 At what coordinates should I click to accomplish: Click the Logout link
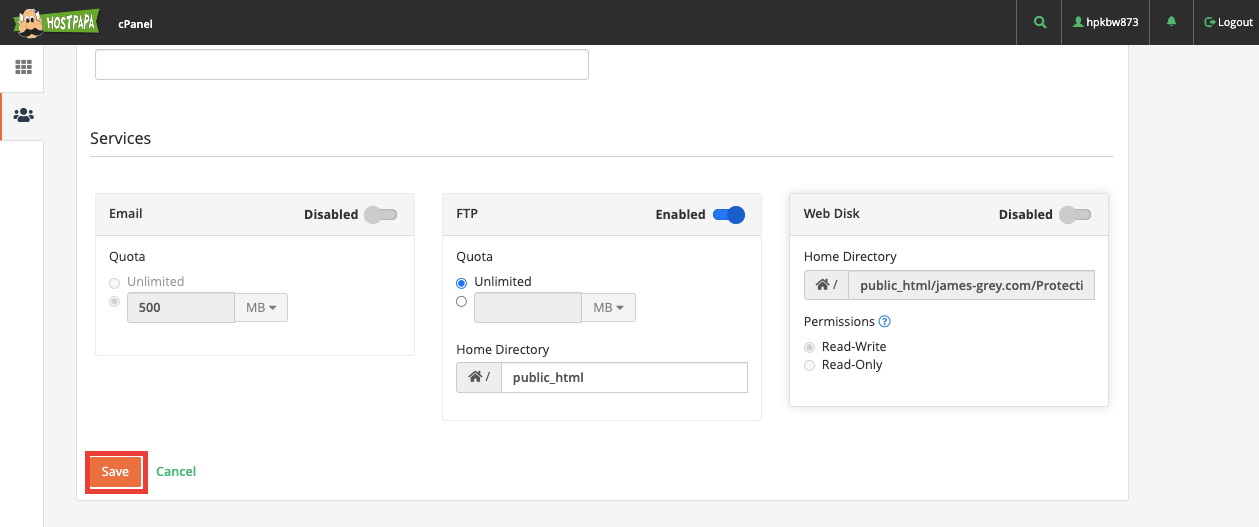(x=1228, y=22)
